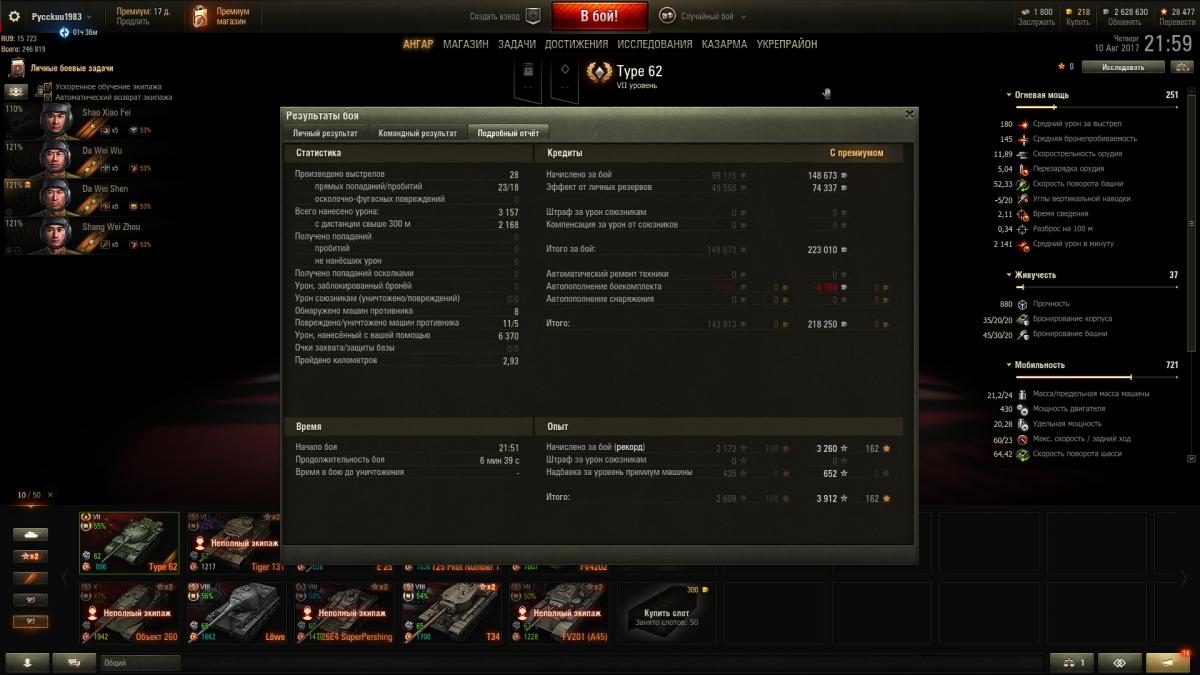The width and height of the screenshot is (1200, 675).
Task: Open the ИССЛЕДОВАНИЯ menu item
Action: click(x=654, y=44)
